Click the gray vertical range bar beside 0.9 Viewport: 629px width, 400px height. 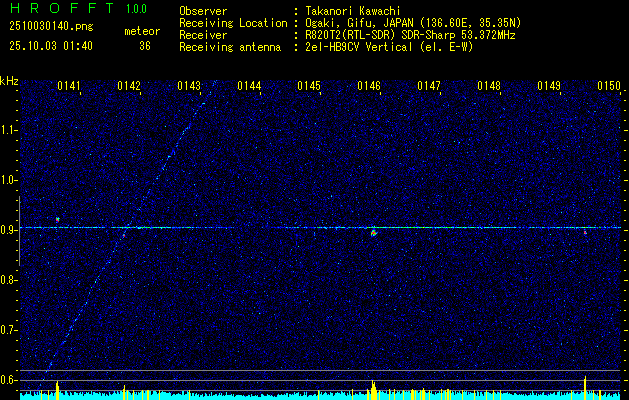(19, 231)
